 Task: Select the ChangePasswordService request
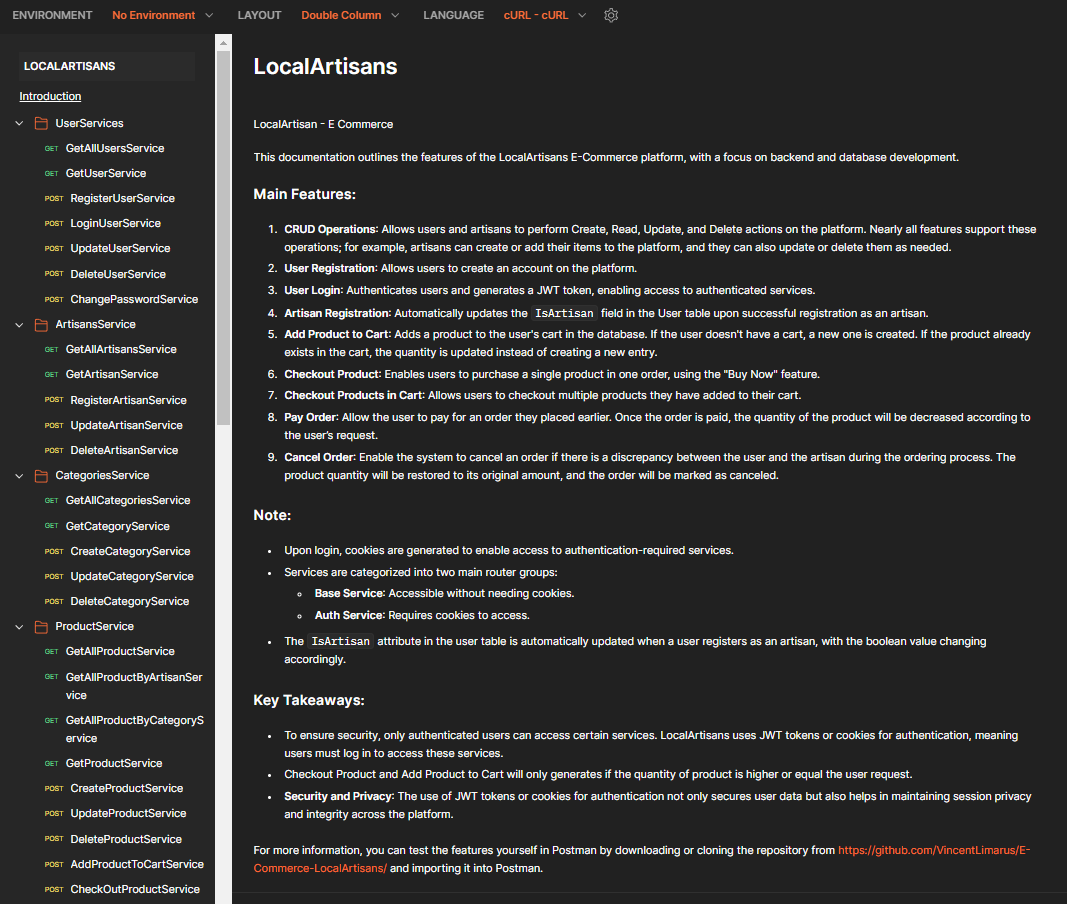point(134,300)
